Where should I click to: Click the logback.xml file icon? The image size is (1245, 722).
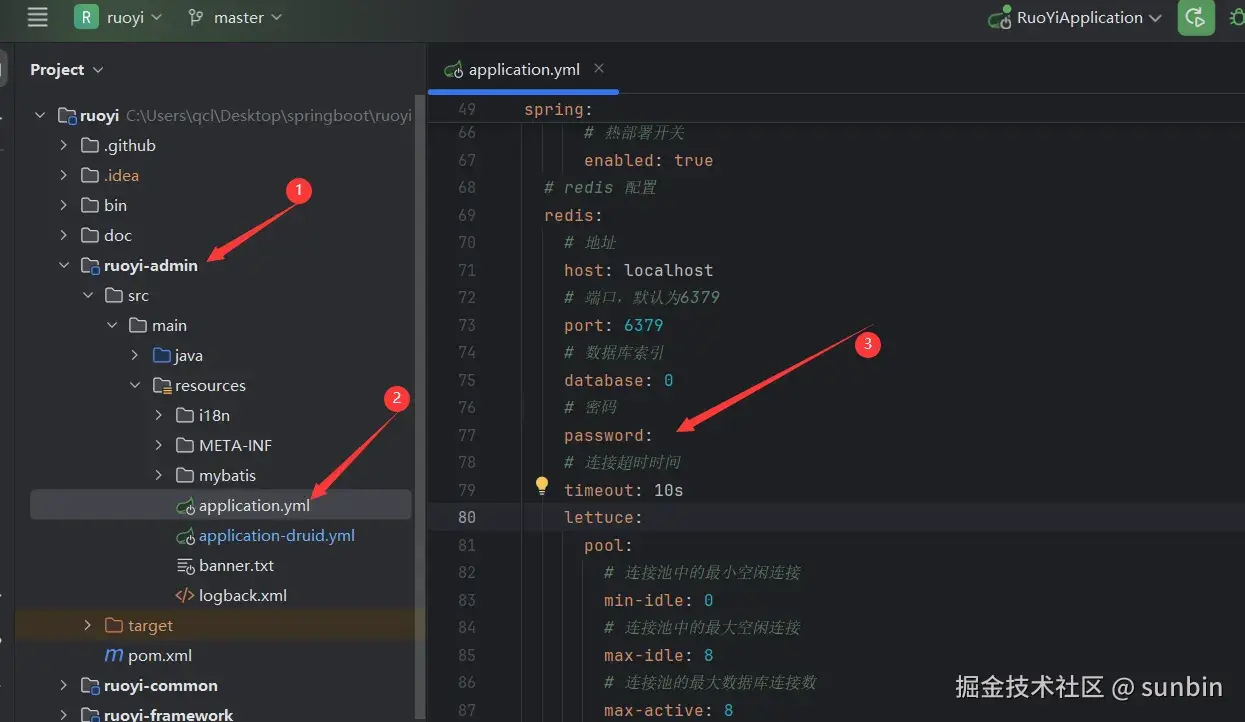click(x=185, y=595)
